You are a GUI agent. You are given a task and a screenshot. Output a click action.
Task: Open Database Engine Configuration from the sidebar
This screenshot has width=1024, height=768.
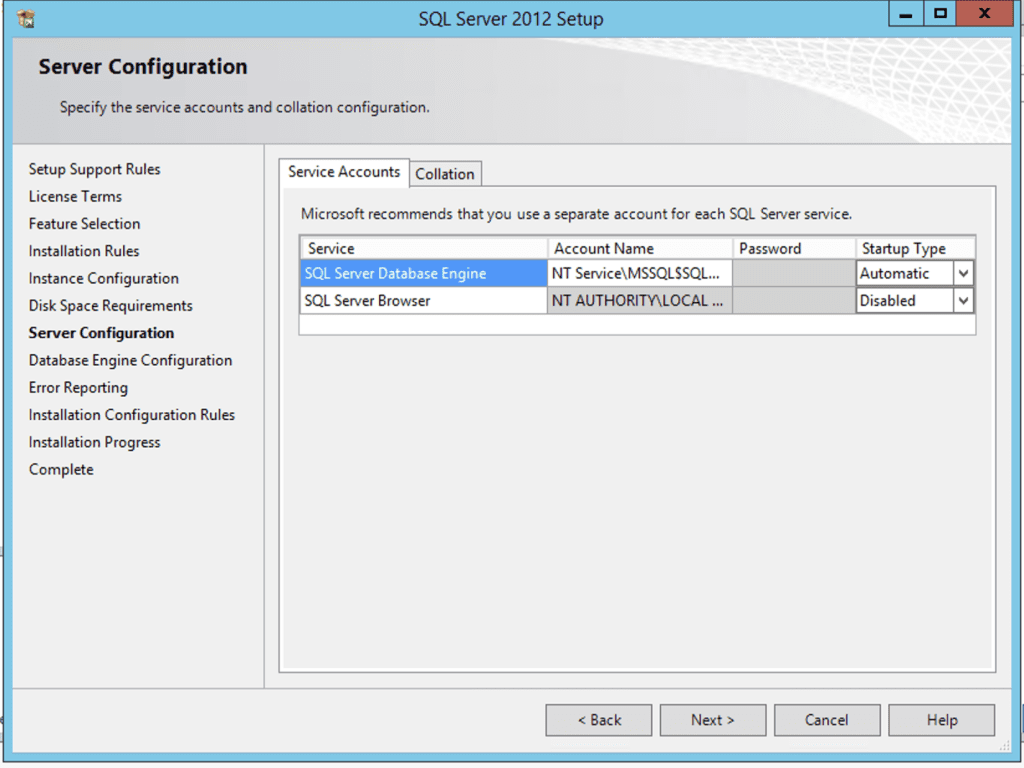click(x=128, y=360)
